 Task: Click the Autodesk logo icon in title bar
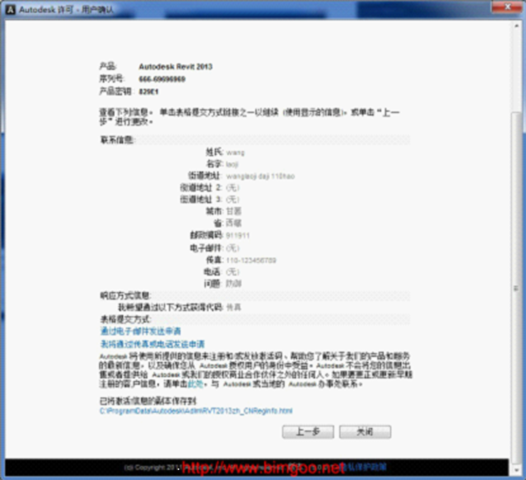pos(10,9)
